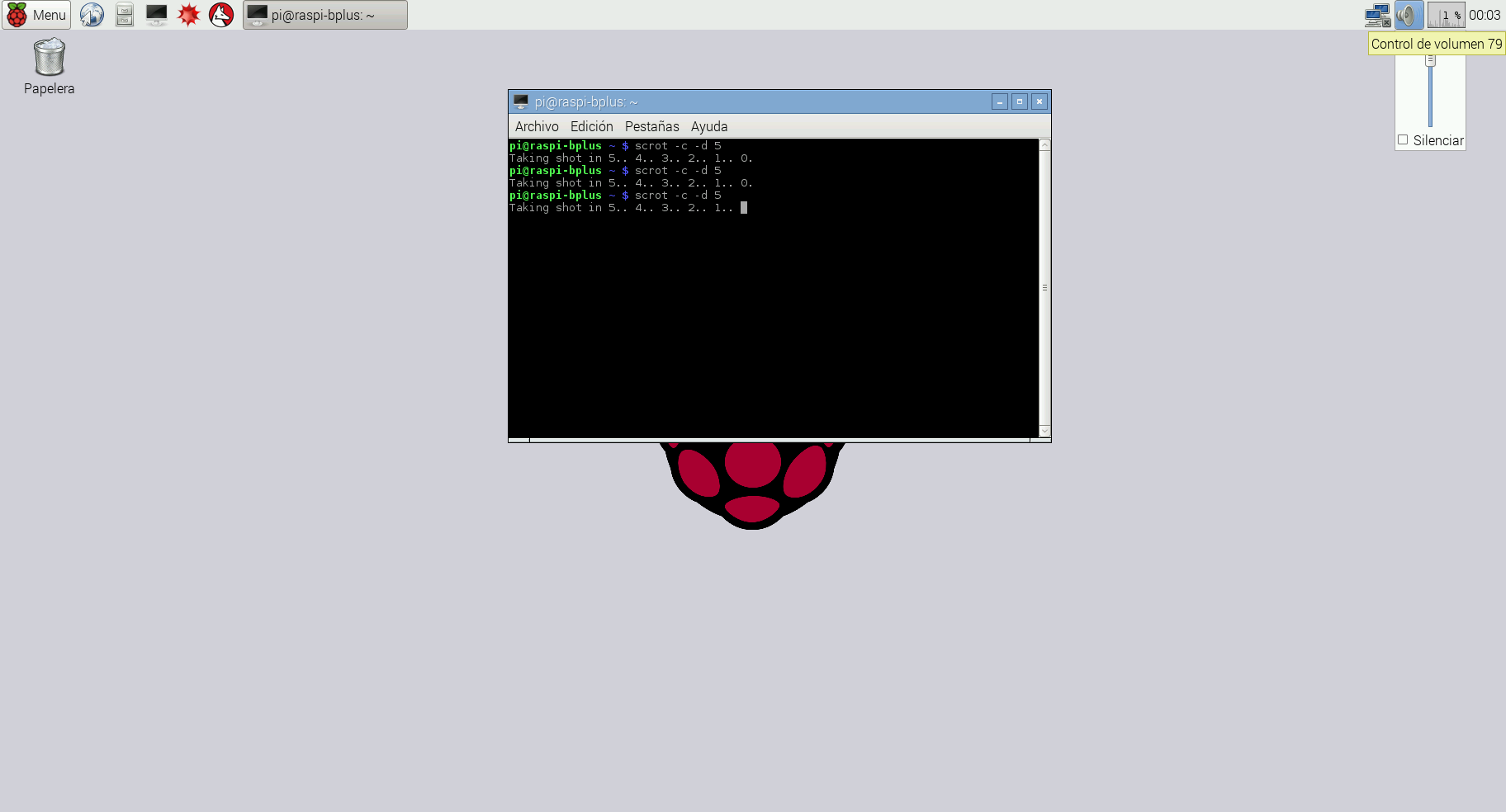This screenshot has height=812, width=1506.
Task: Click the terminal window title bar icon
Action: click(521, 101)
